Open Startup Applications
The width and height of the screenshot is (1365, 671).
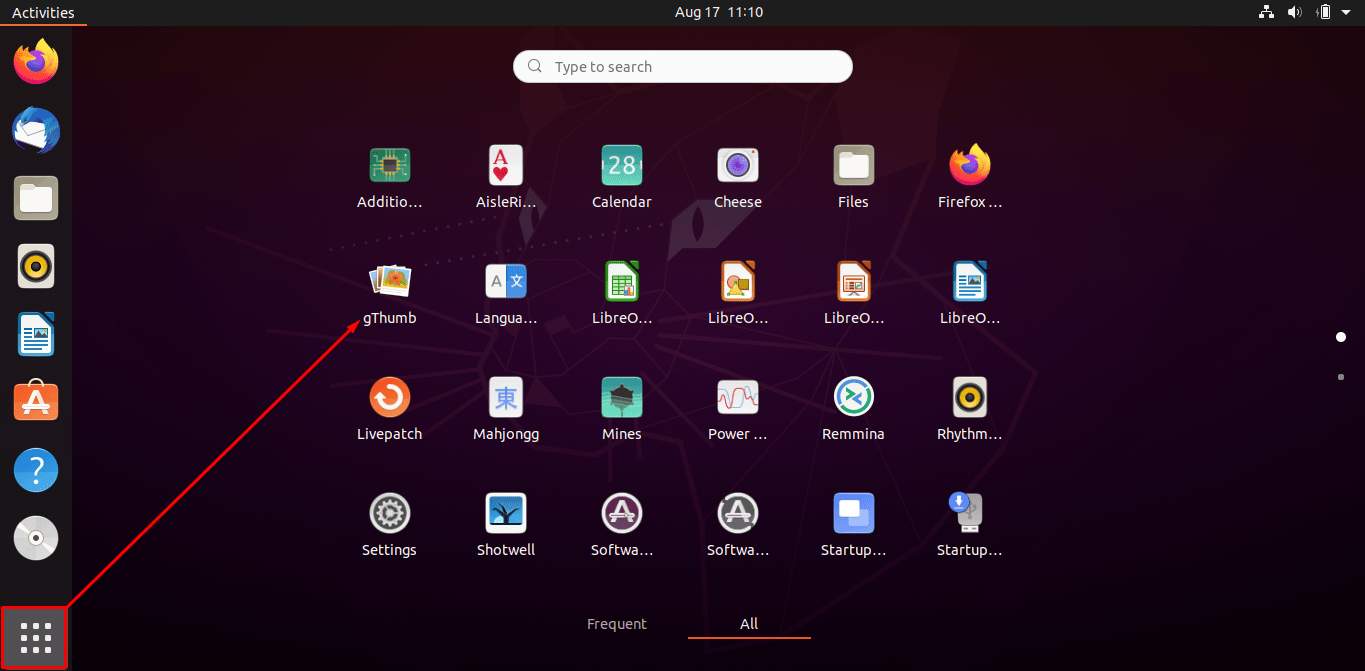pos(854,513)
